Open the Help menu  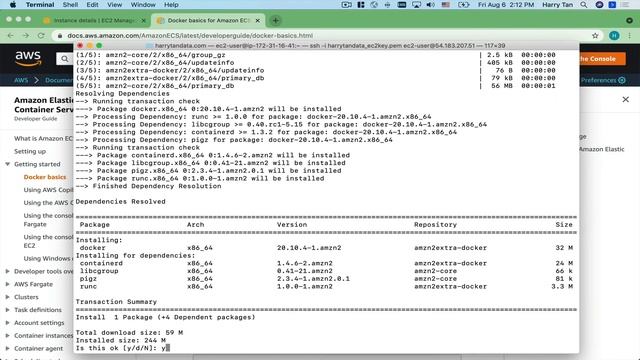click(171, 5)
